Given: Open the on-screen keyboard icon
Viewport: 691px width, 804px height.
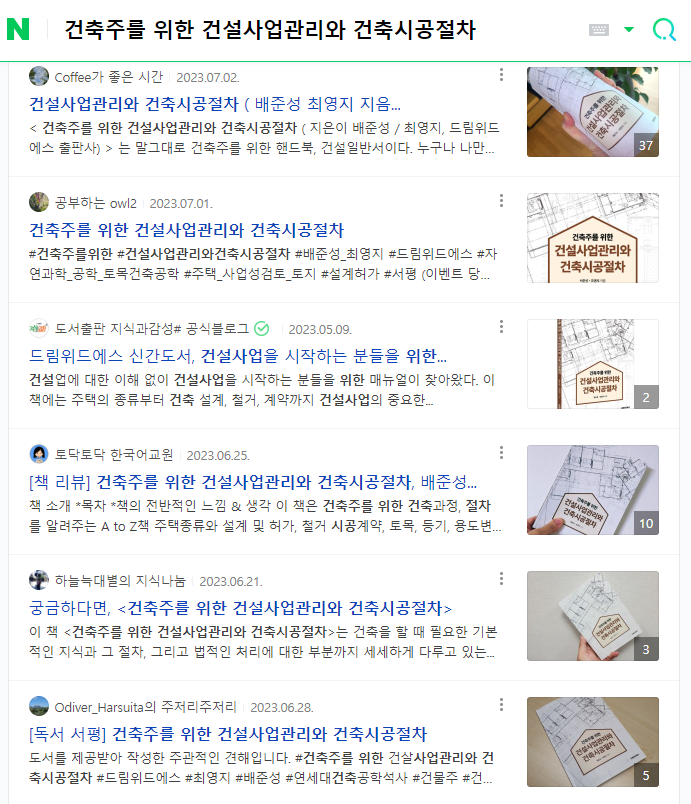Looking at the screenshot, I should point(599,30).
